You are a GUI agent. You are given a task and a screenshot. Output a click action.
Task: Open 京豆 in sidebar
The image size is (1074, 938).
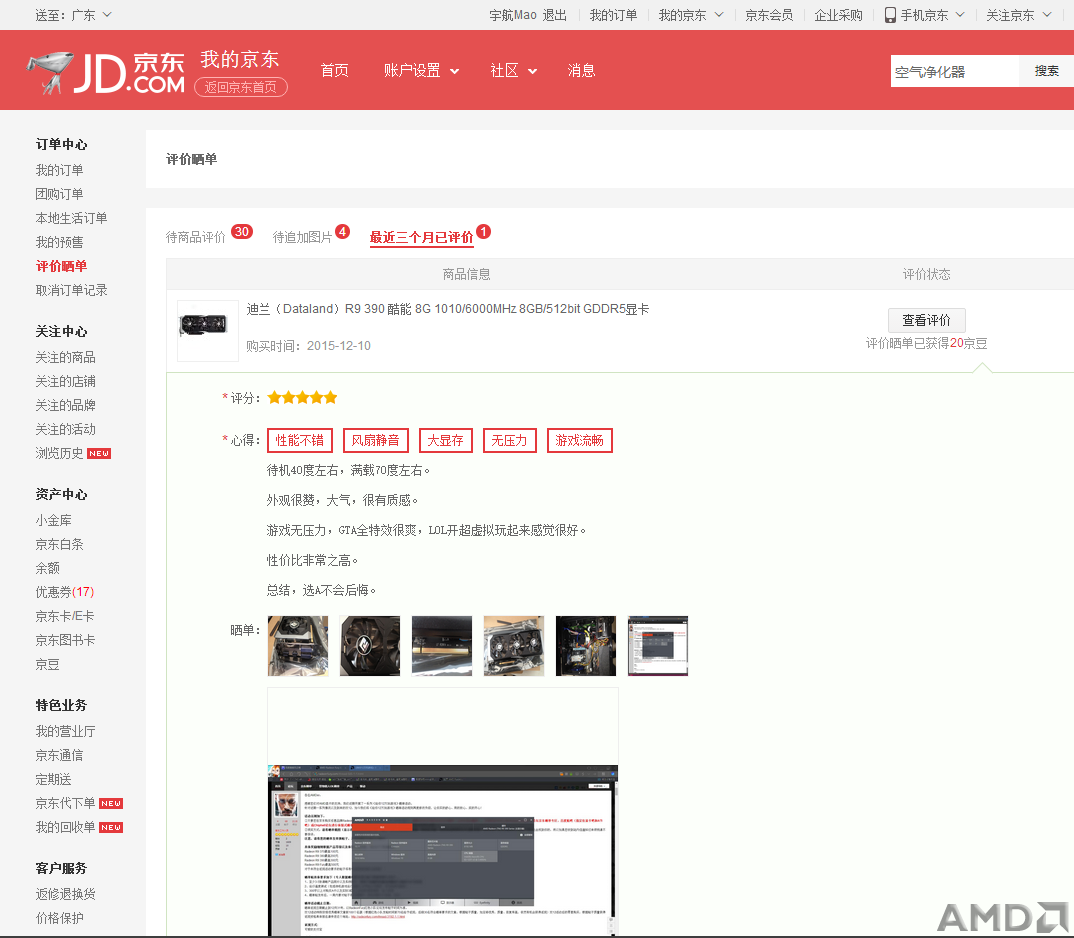pos(47,664)
